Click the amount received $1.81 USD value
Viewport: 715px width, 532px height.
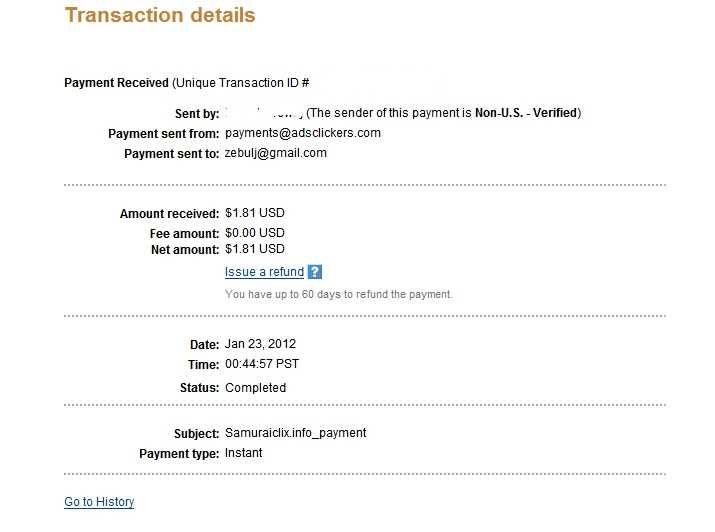[x=254, y=213]
